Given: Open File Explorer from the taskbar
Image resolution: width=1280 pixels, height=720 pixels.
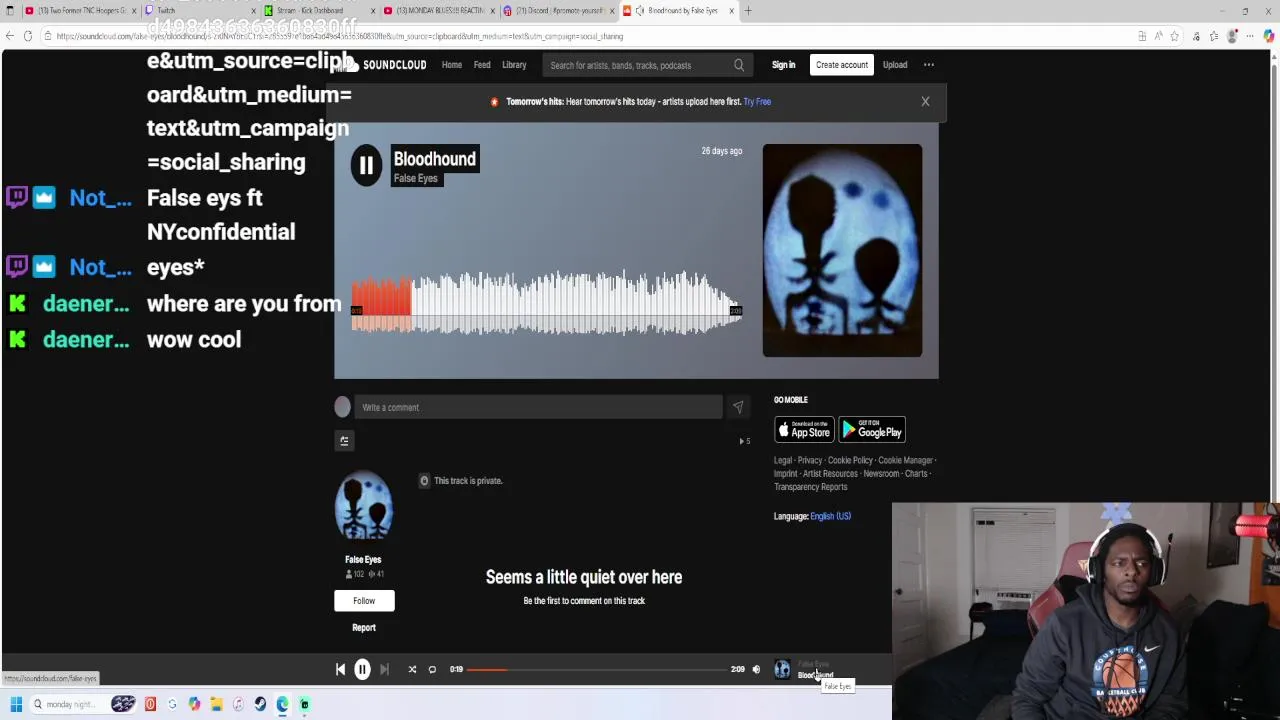Looking at the screenshot, I should [216, 704].
